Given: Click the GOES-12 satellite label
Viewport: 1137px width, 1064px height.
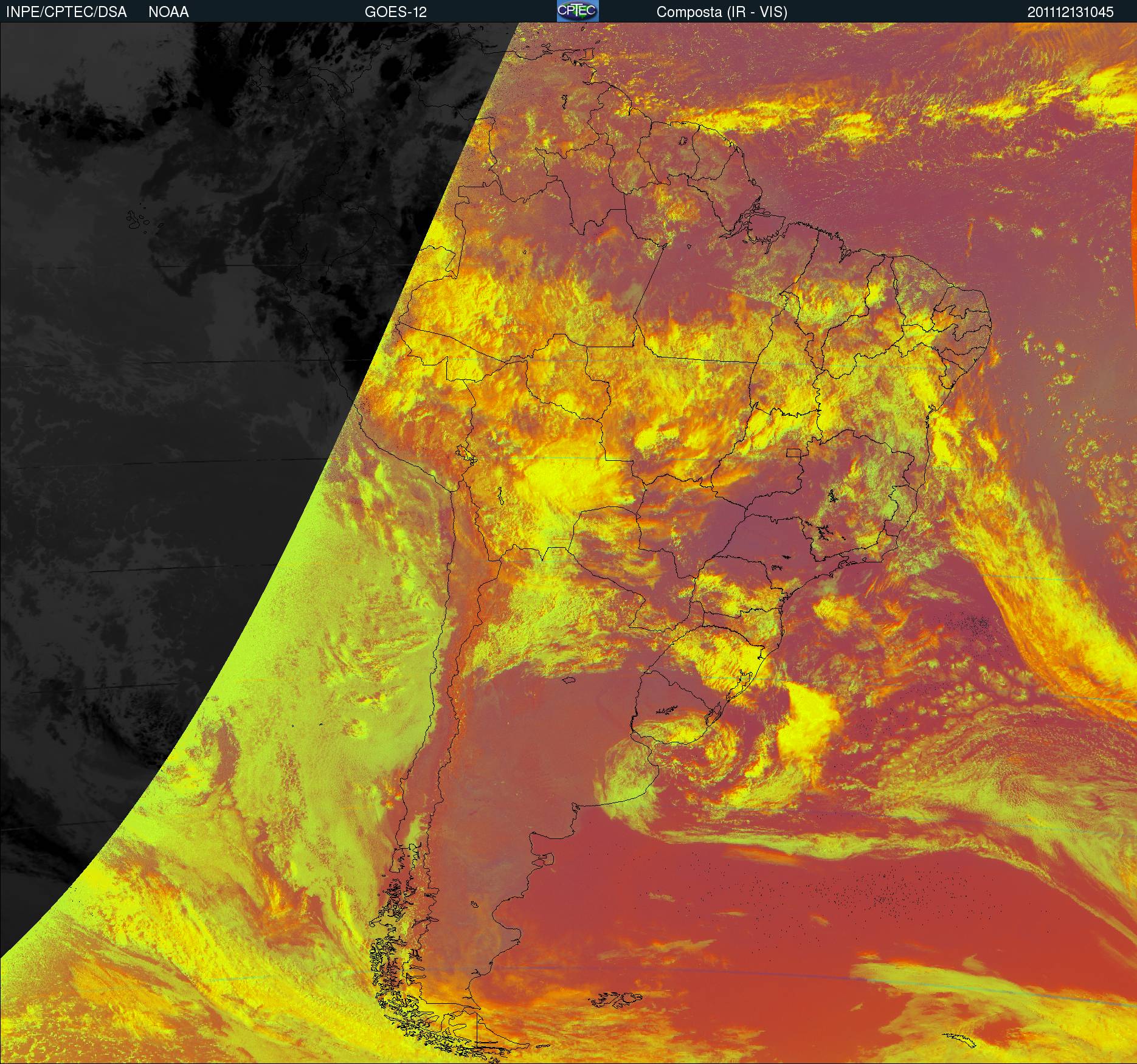Looking at the screenshot, I should click(x=395, y=12).
